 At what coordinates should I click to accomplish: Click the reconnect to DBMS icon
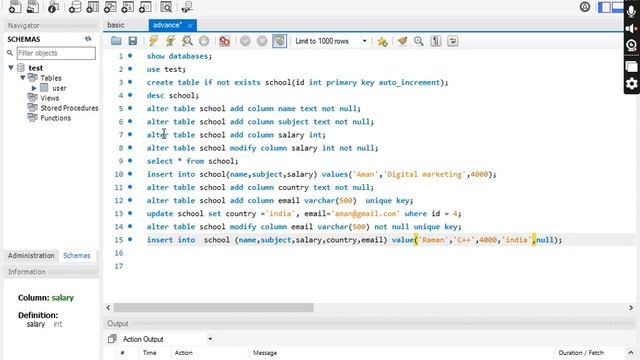[x=187, y=7]
